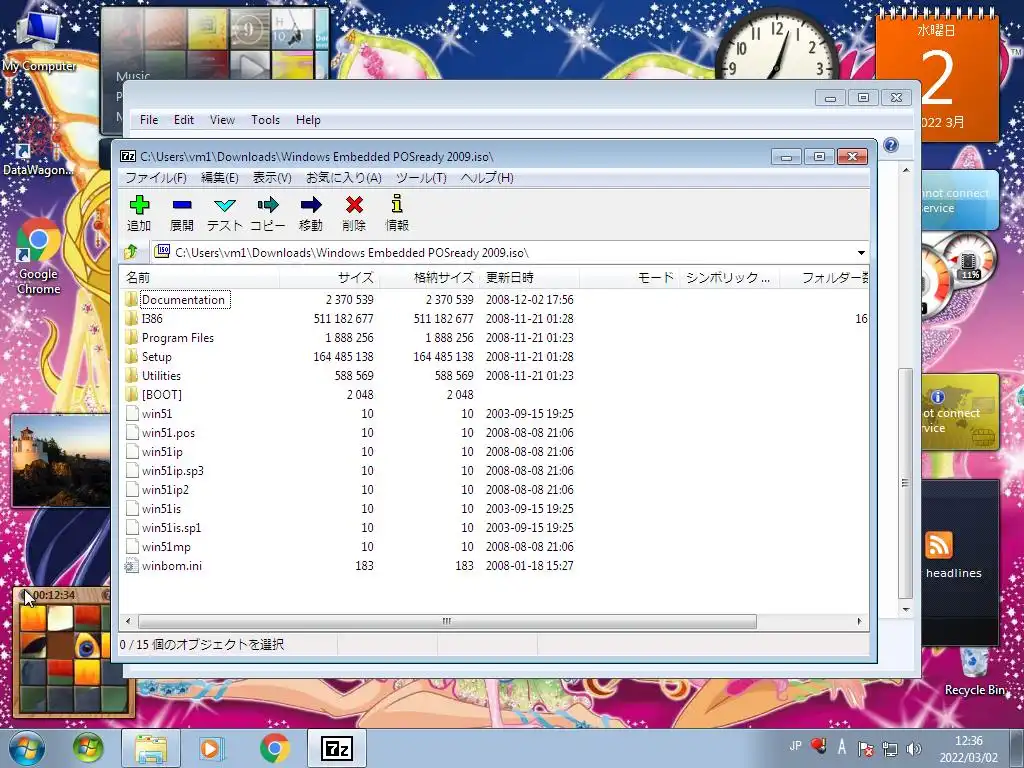Select the Documentation folder icon
Viewport: 1024px width, 768px height.
(x=132, y=299)
